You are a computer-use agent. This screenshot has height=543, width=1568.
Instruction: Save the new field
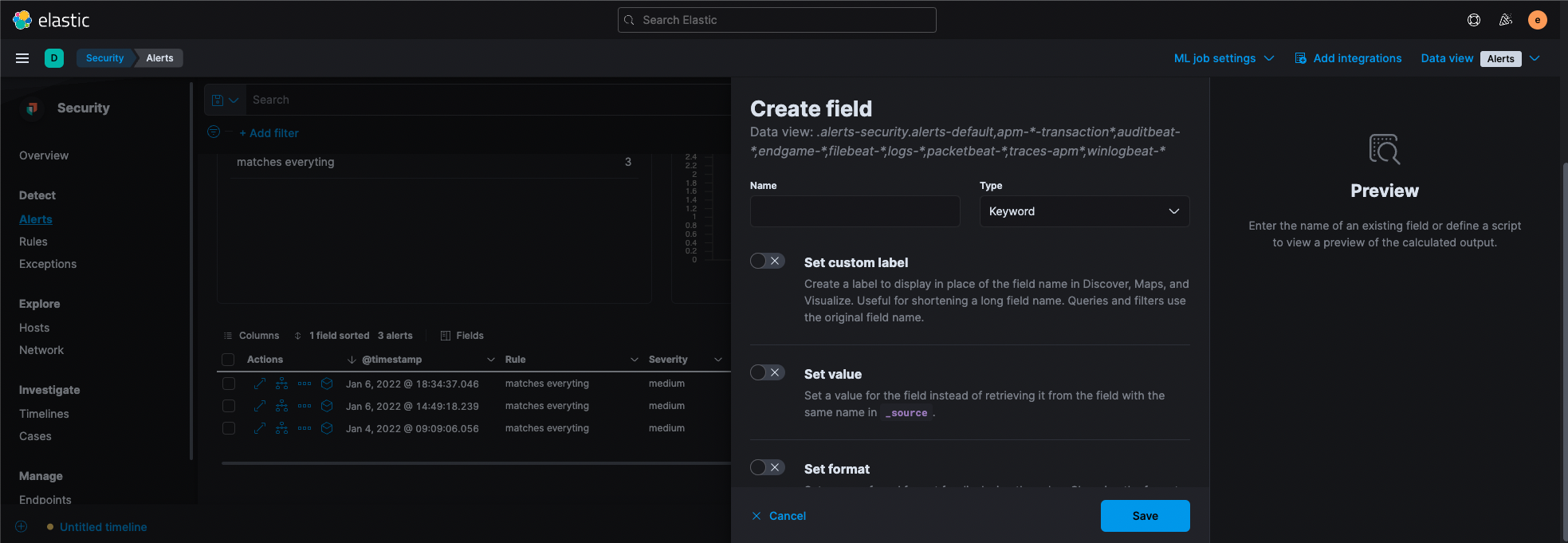pos(1145,516)
